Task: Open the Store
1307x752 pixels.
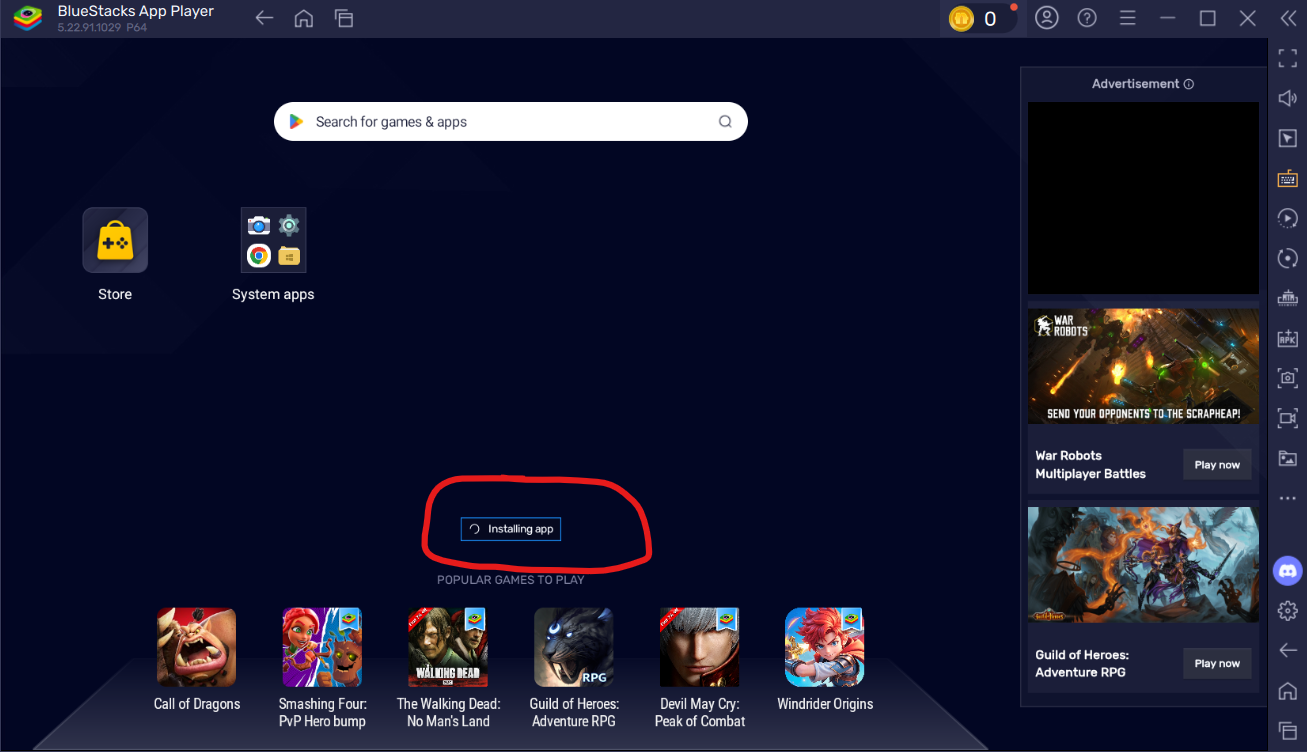Action: (114, 240)
